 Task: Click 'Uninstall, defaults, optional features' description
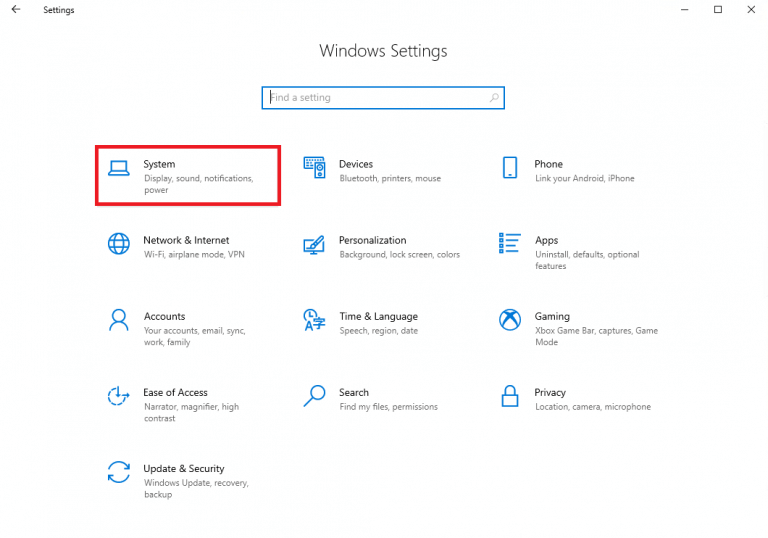(587, 260)
